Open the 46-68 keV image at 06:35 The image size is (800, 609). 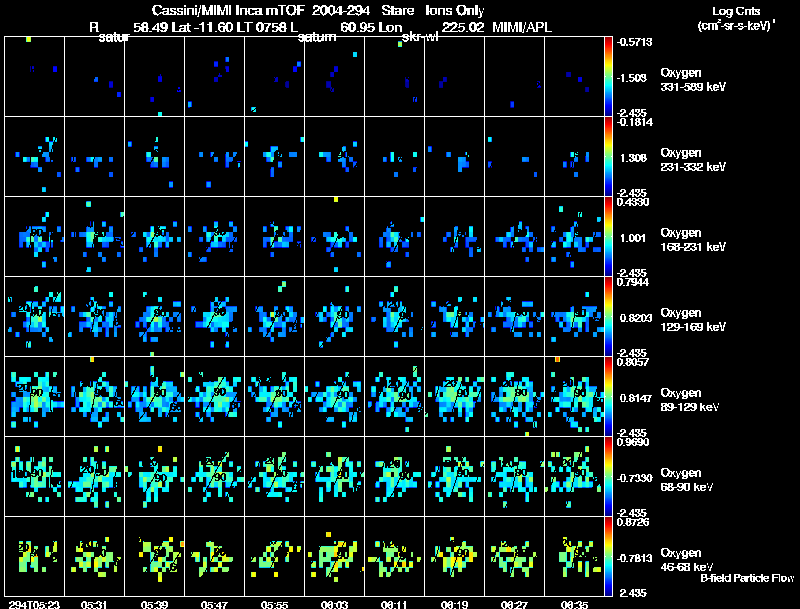[574, 557]
